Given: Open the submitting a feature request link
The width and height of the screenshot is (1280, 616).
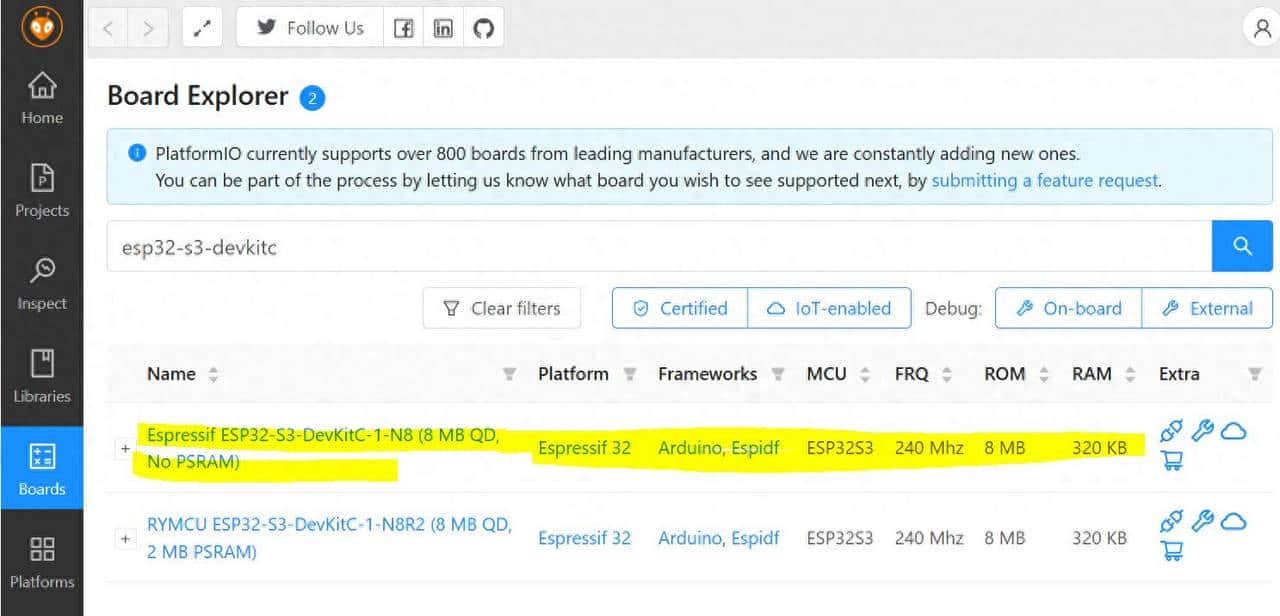Looking at the screenshot, I should (x=1044, y=181).
